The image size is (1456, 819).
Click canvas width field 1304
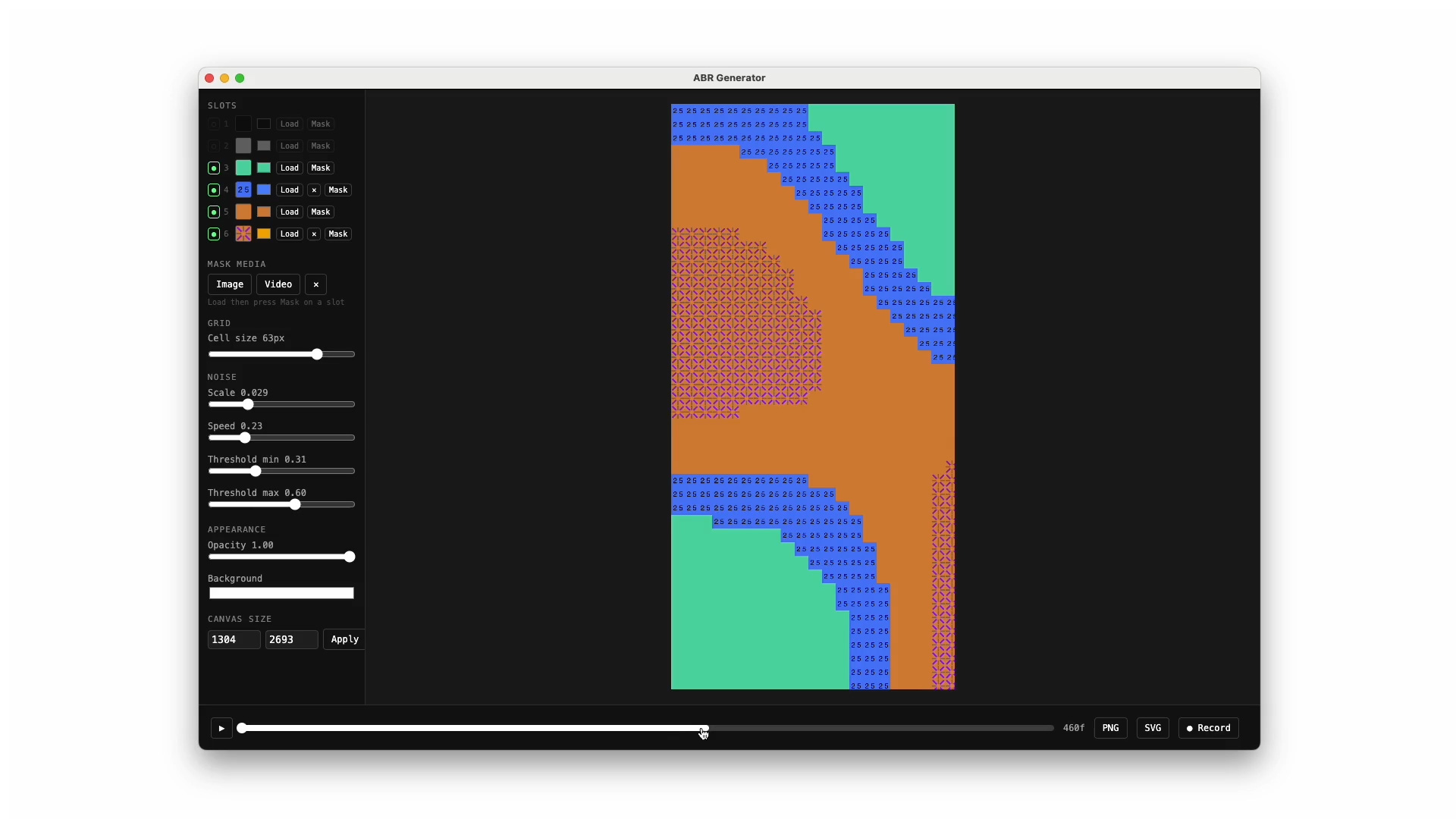pyautogui.click(x=234, y=639)
